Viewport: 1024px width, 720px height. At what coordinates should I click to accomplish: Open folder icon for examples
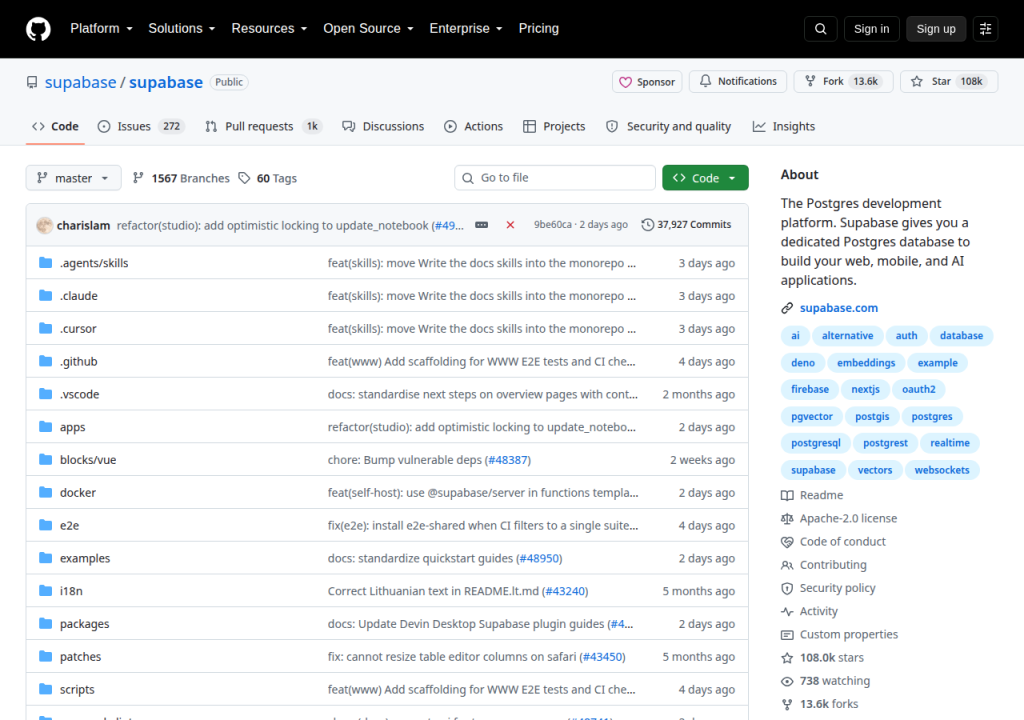(x=45, y=557)
